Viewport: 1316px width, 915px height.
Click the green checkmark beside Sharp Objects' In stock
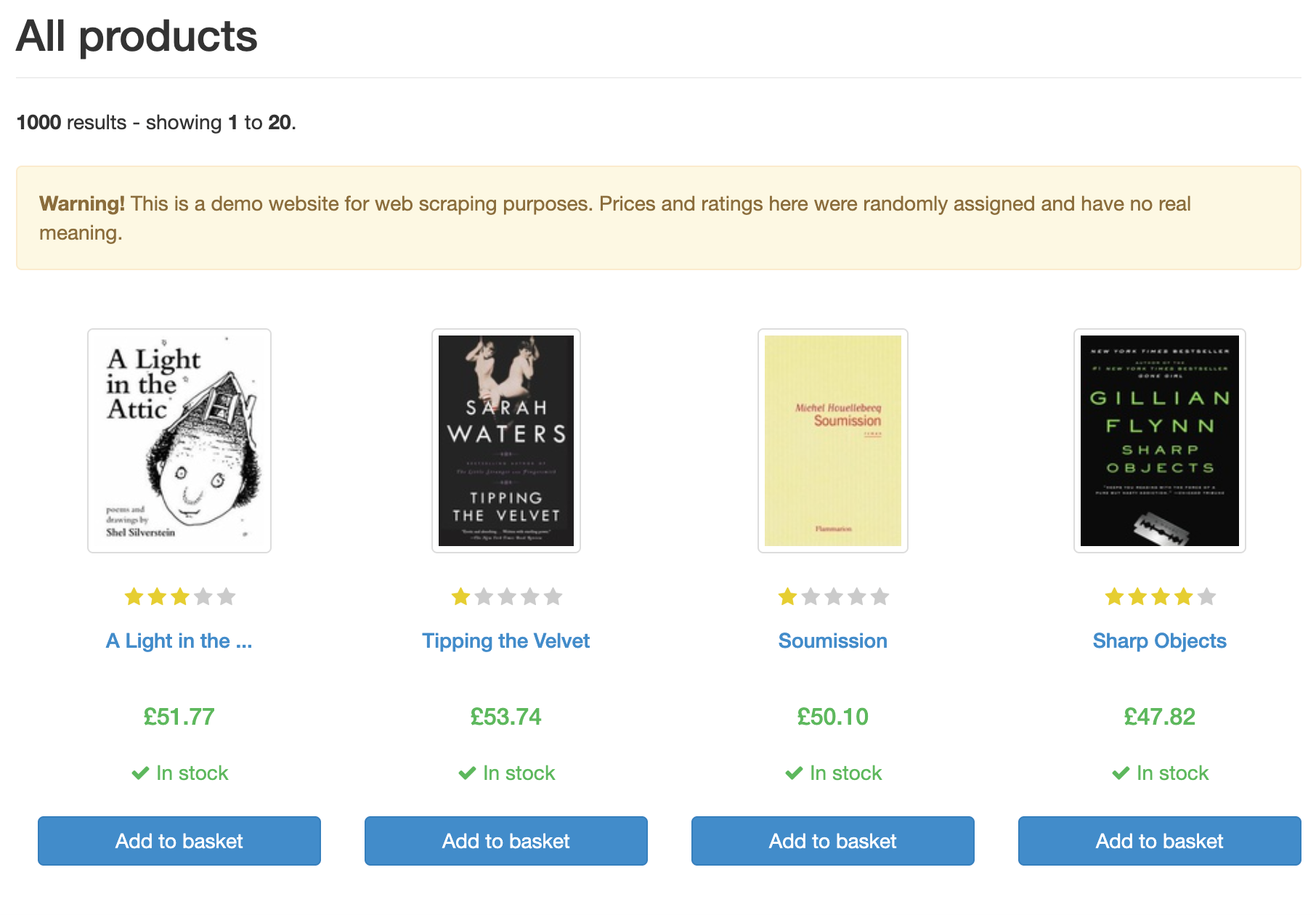(x=1121, y=773)
